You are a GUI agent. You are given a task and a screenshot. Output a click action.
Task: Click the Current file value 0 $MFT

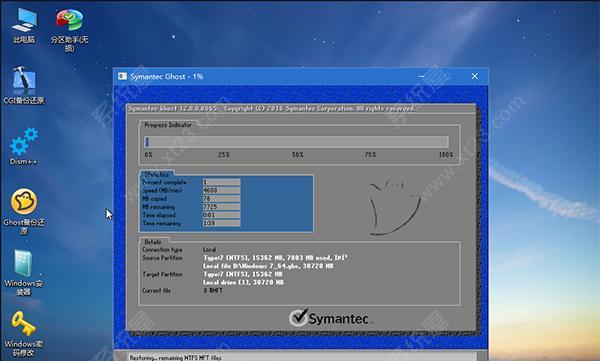pyautogui.click(x=213, y=291)
